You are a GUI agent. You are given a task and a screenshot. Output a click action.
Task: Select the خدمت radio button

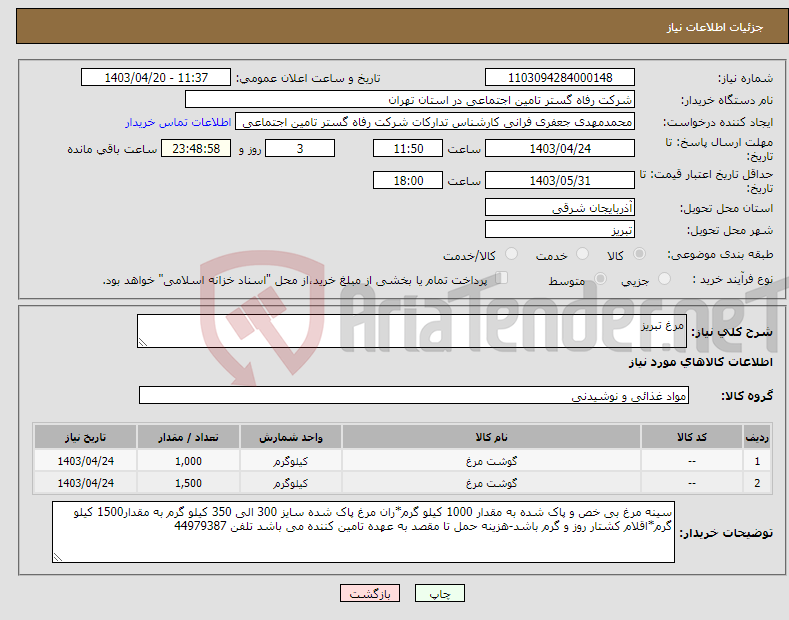[582, 254]
